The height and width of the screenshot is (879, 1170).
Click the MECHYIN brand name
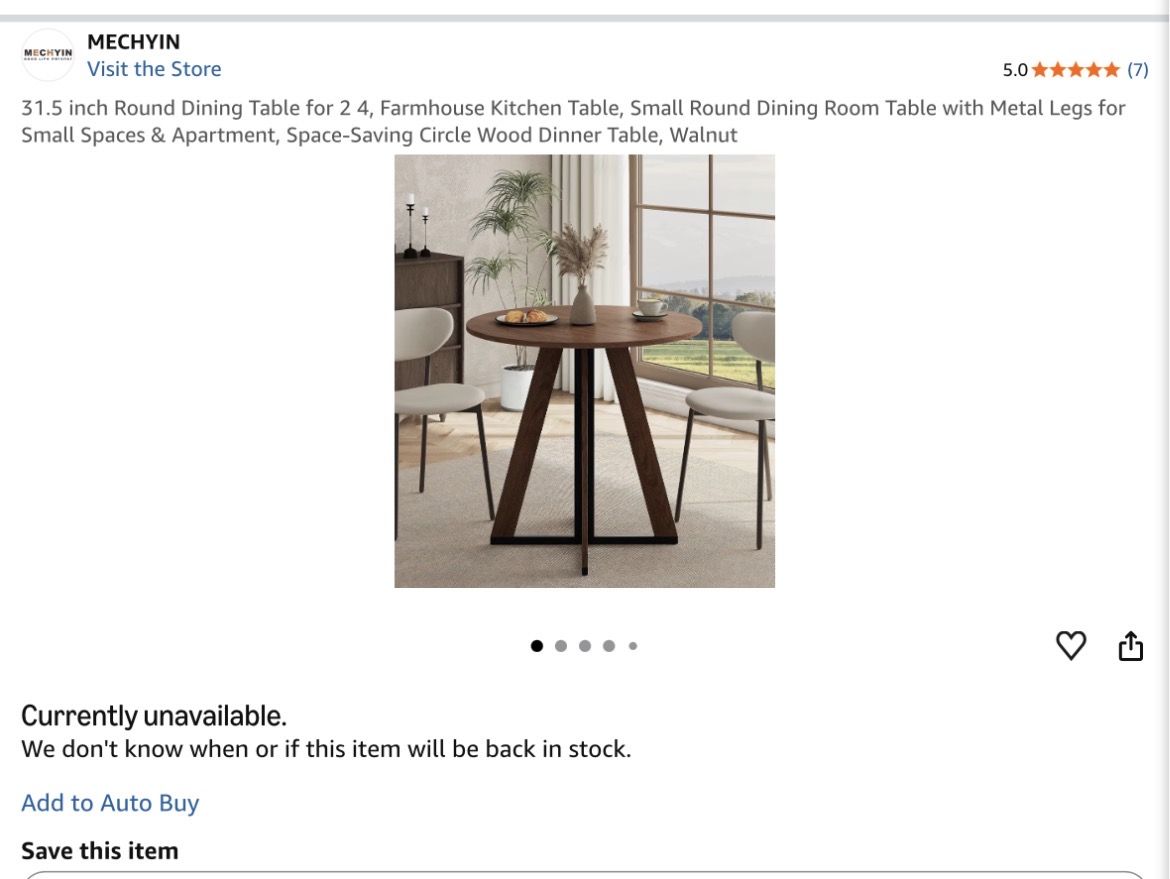[134, 42]
